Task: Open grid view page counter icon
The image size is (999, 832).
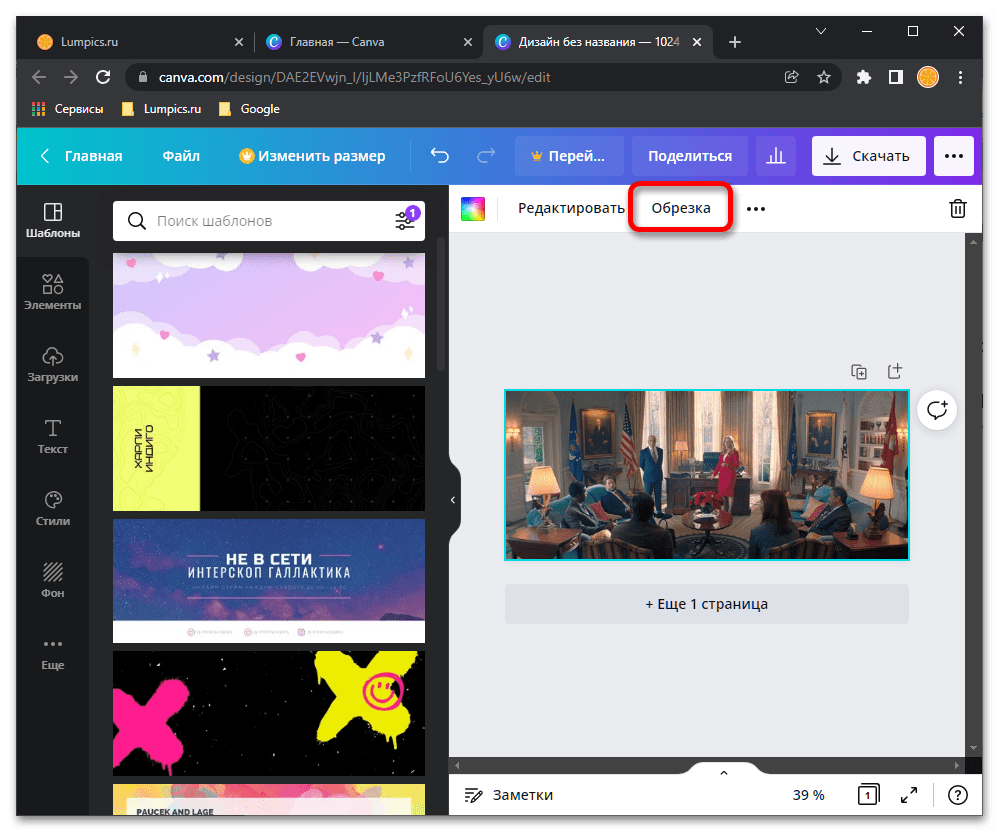Action: [x=868, y=794]
